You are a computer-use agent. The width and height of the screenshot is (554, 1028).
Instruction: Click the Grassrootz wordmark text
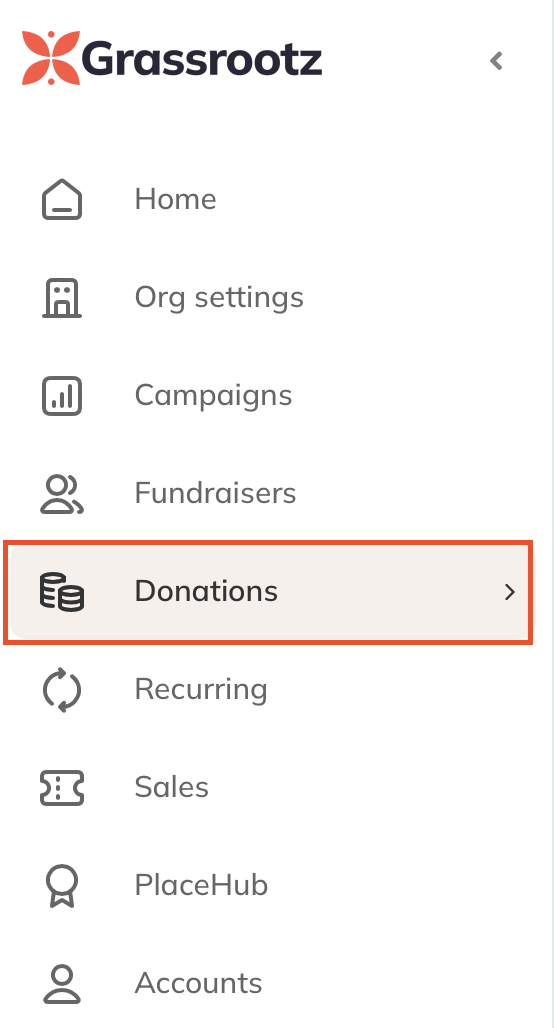[x=202, y=60]
